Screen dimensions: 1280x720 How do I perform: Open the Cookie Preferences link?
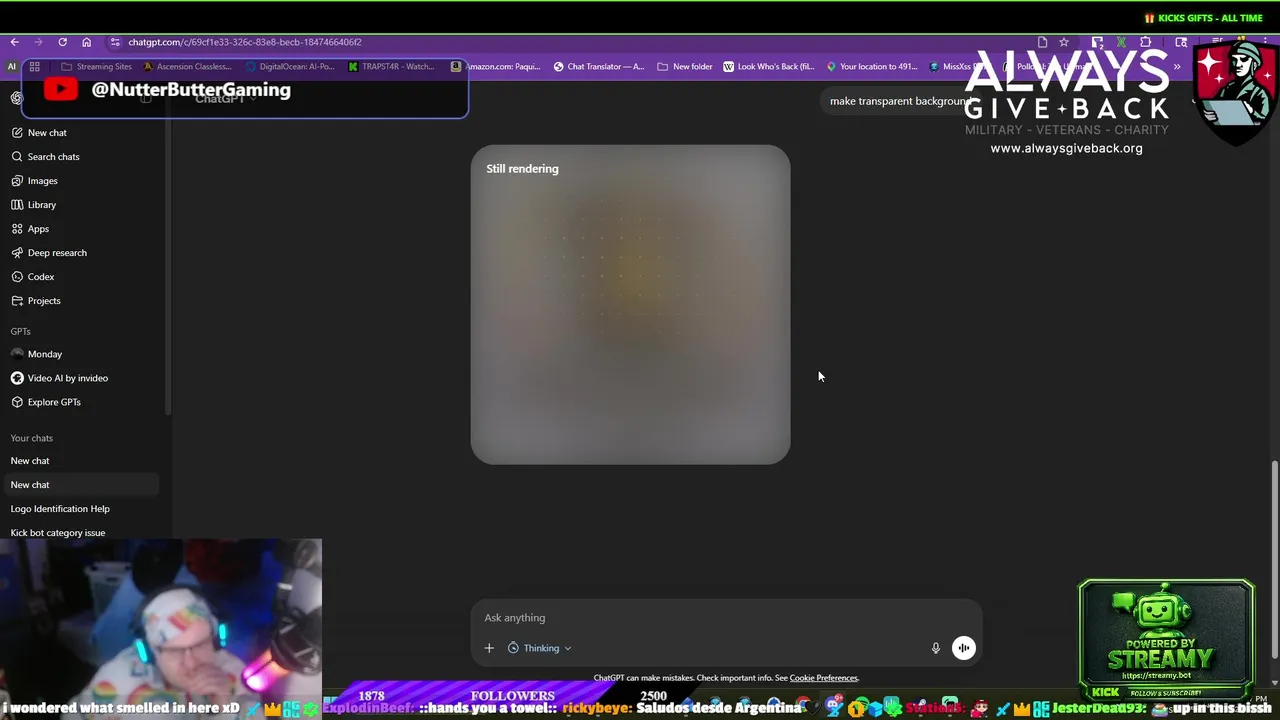pyautogui.click(x=823, y=678)
